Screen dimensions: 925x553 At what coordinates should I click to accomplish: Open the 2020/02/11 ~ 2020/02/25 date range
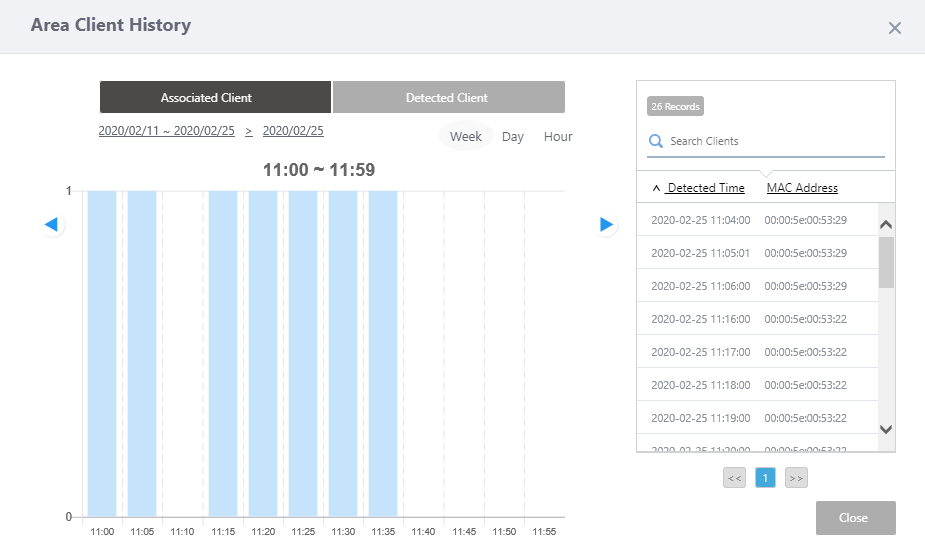(x=167, y=131)
